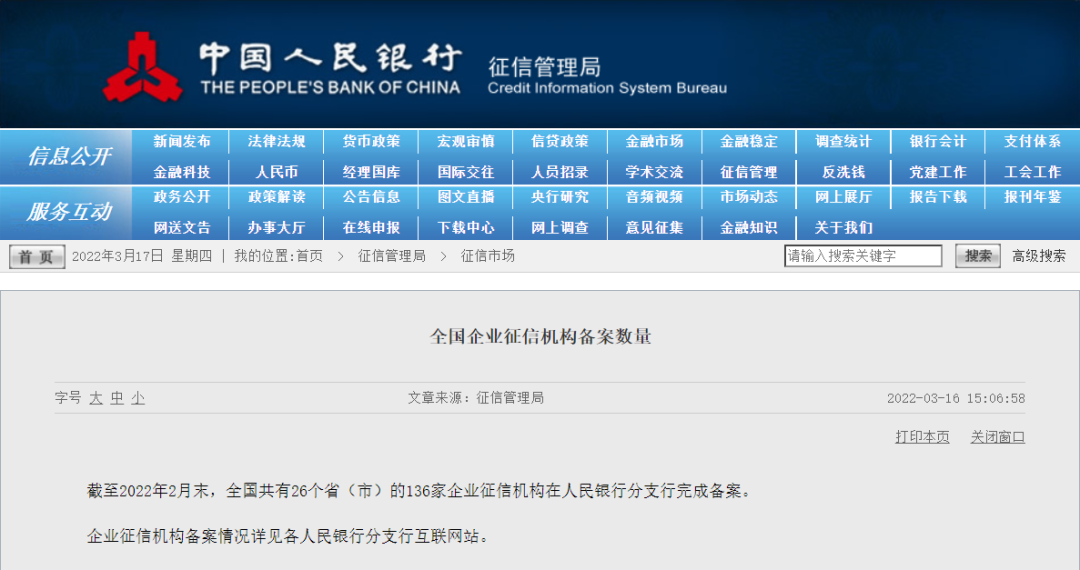Open the 新闻发布 menu item

tap(182, 141)
